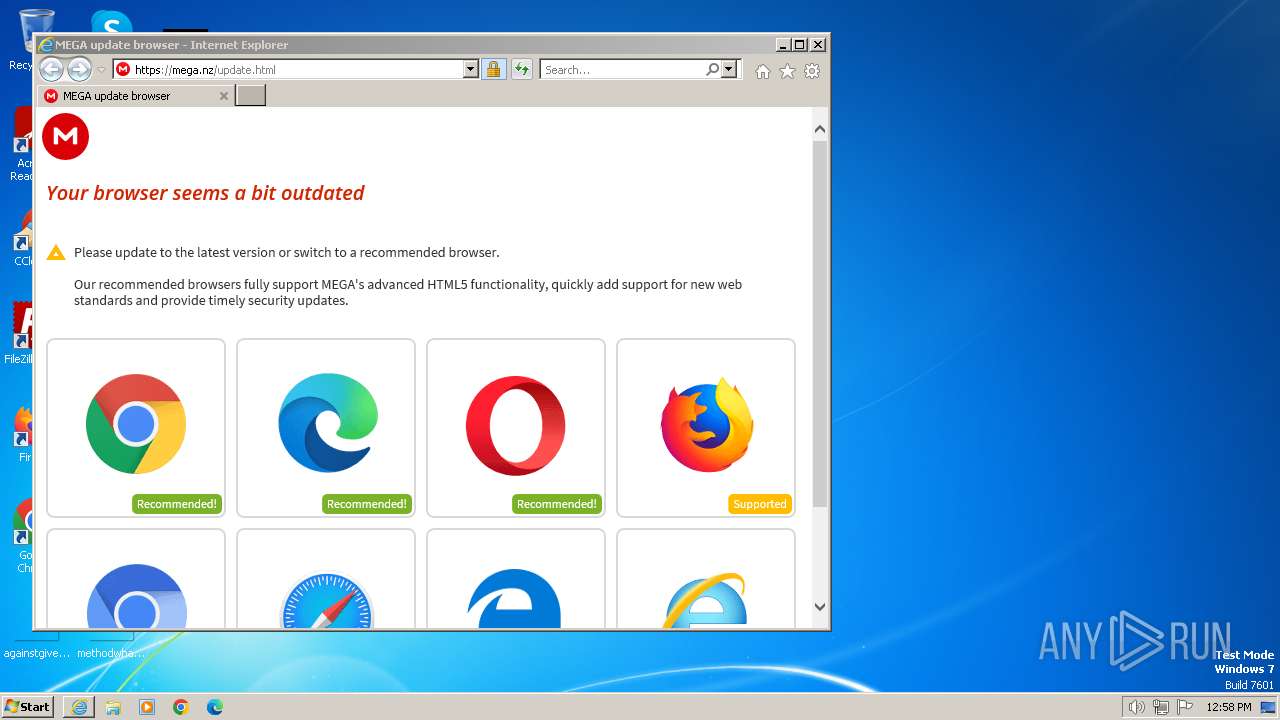
Task: Close the MEGA update browser tab
Action: click(224, 96)
